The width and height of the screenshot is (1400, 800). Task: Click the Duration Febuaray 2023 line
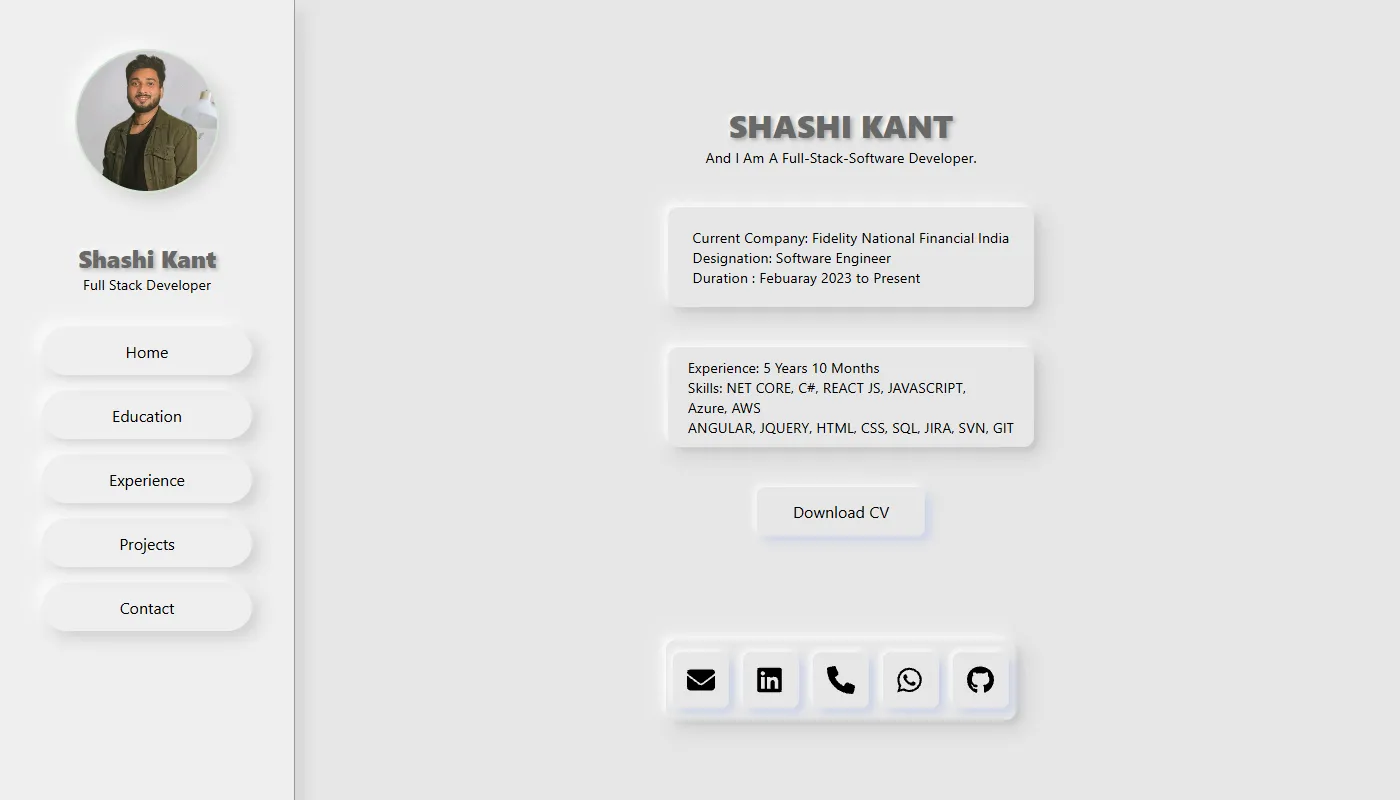pyautogui.click(x=806, y=278)
